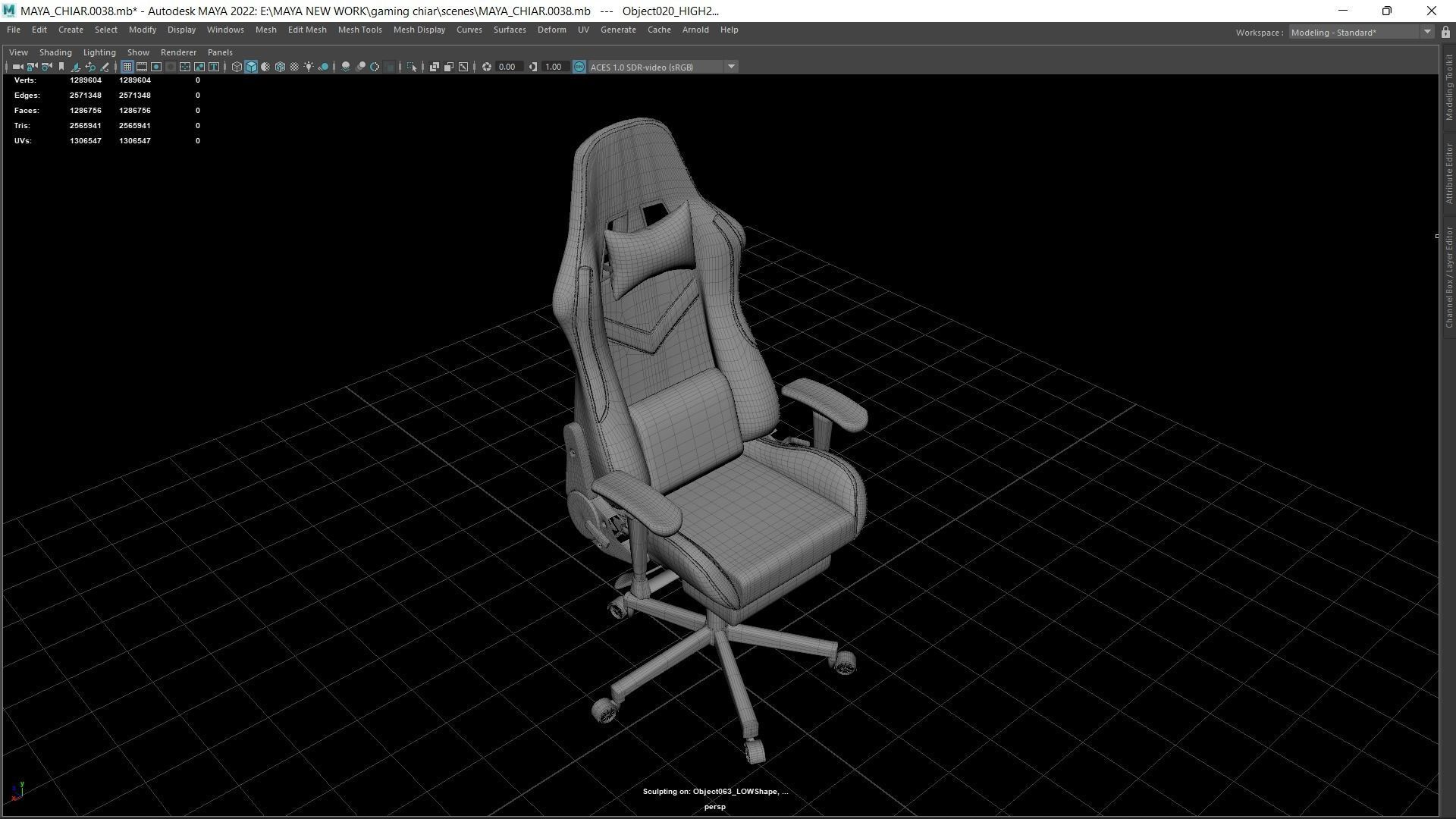
Task: Click the Image Plane icon
Action: [76, 67]
